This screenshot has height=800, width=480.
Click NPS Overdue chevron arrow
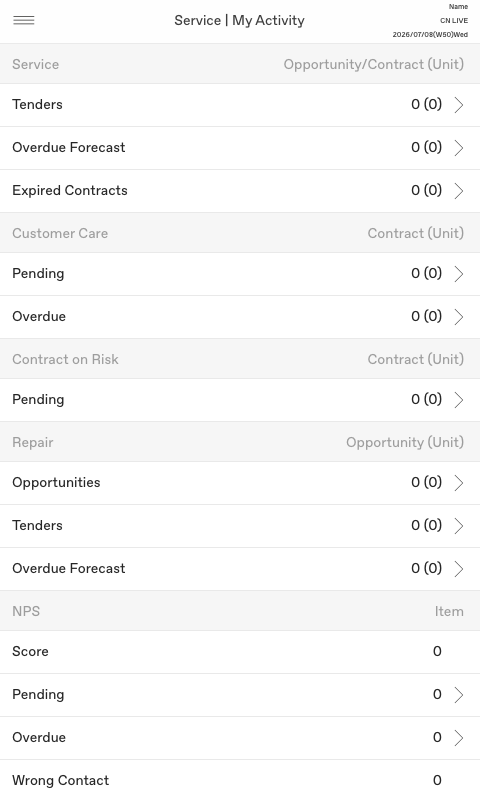coord(459,738)
